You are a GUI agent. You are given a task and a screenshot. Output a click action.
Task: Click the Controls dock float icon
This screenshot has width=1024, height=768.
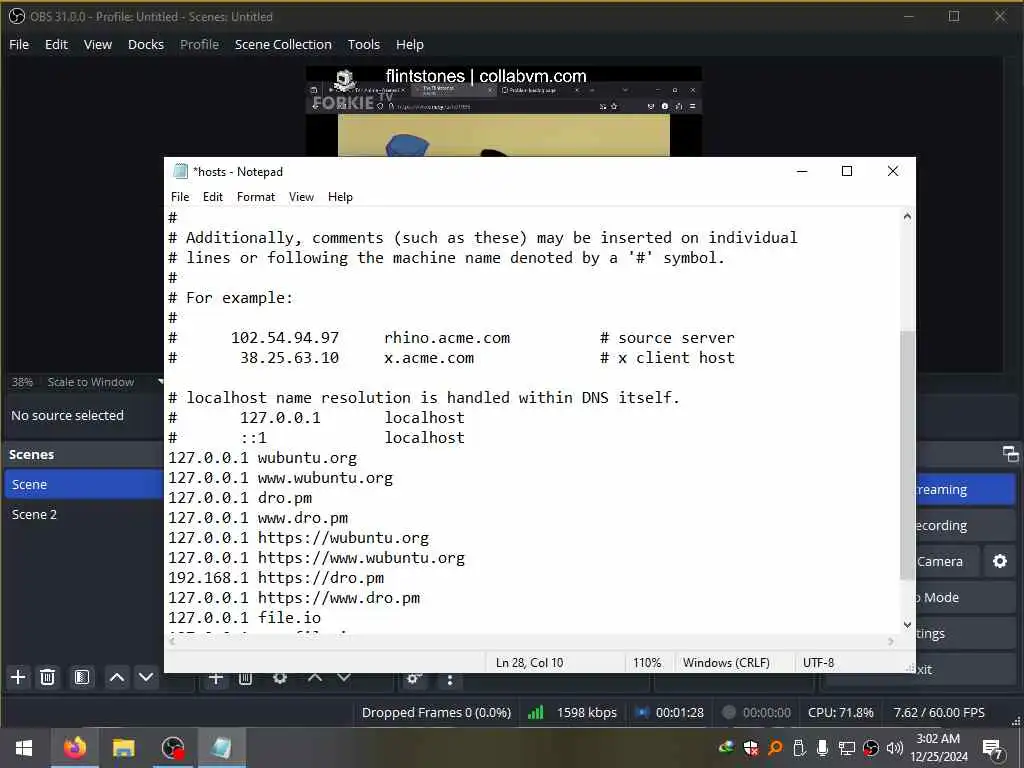pyautogui.click(x=1010, y=454)
